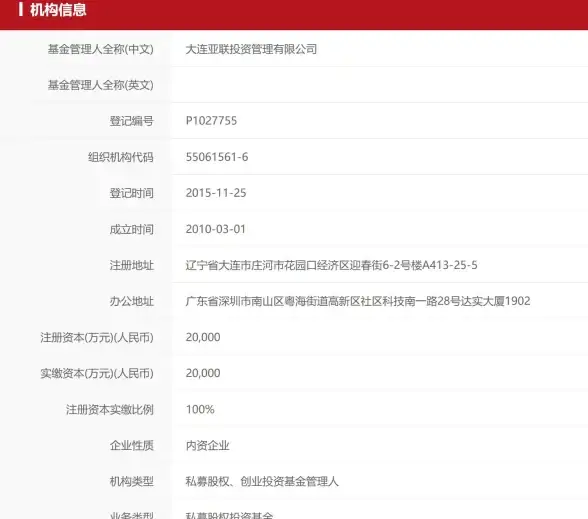Select founding date 2010-03-01

[x=216, y=229]
